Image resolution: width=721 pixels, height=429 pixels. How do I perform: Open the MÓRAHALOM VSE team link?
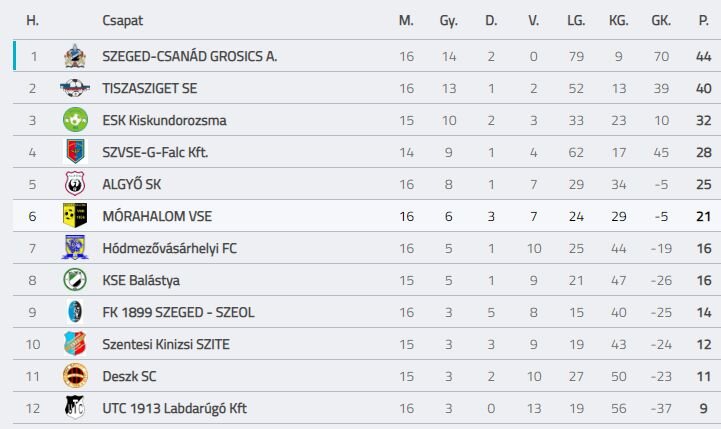coord(157,216)
